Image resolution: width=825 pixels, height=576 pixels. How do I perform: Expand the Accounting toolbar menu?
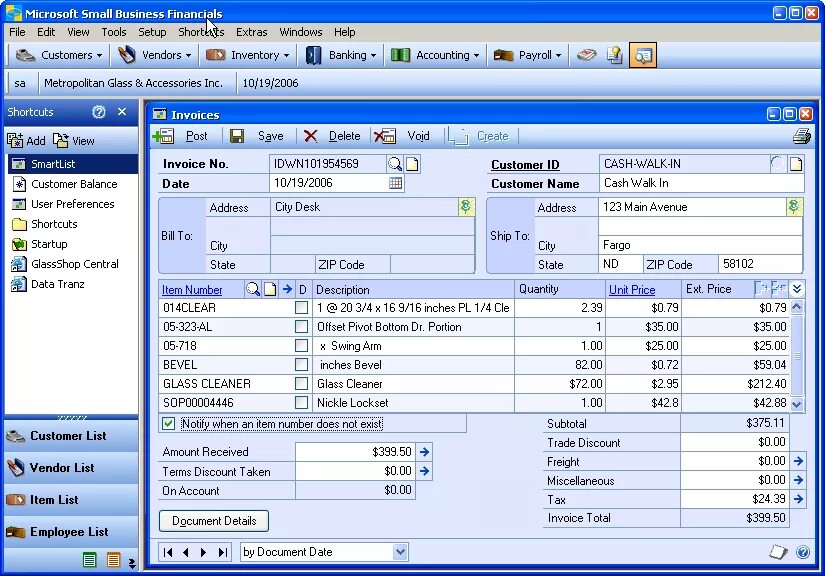tap(435, 55)
